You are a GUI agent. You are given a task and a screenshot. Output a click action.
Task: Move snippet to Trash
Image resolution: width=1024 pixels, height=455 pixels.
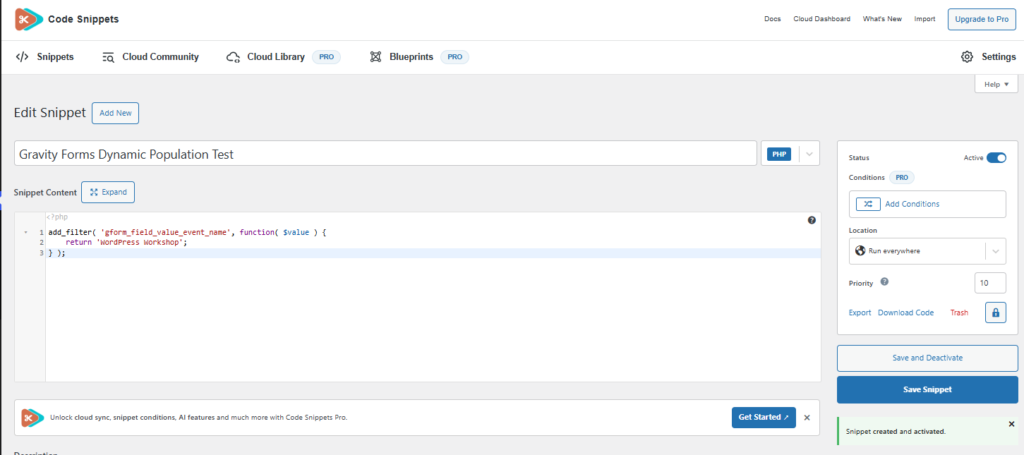(959, 313)
